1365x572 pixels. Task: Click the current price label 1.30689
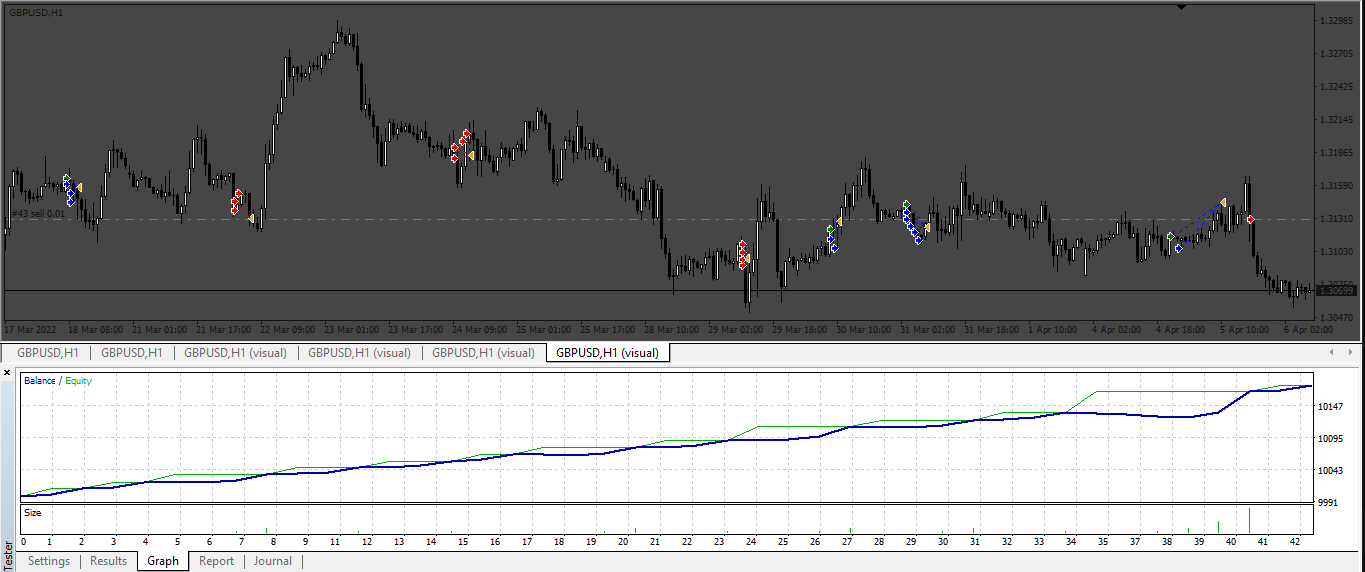[1334, 290]
